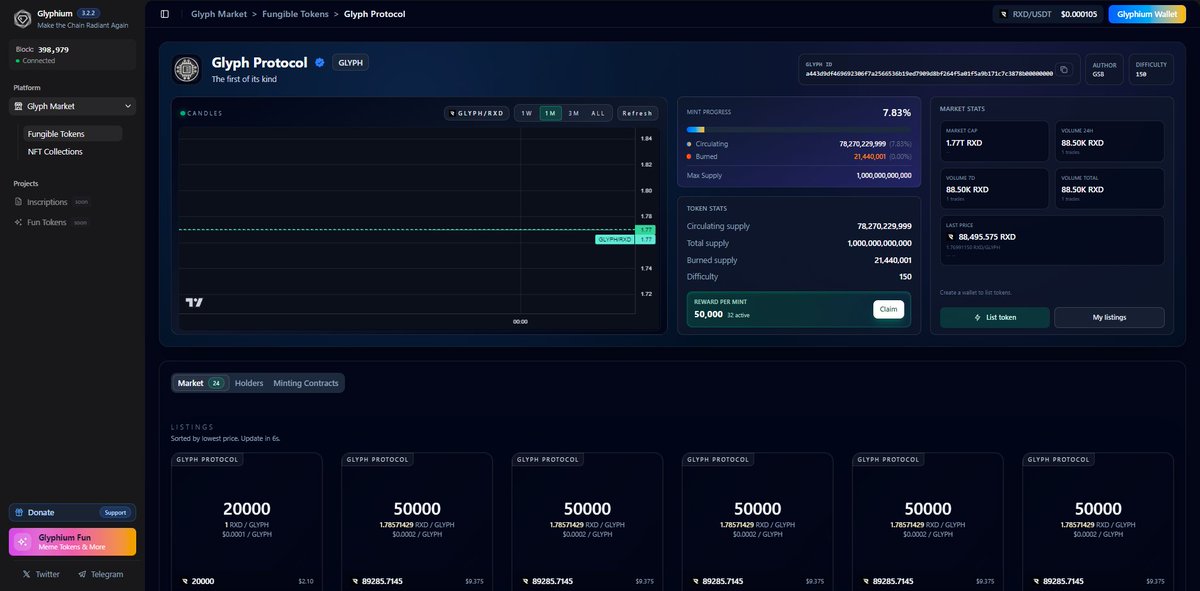The width and height of the screenshot is (1200, 591).
Task: Click the Refresh chart button
Action: (x=637, y=113)
